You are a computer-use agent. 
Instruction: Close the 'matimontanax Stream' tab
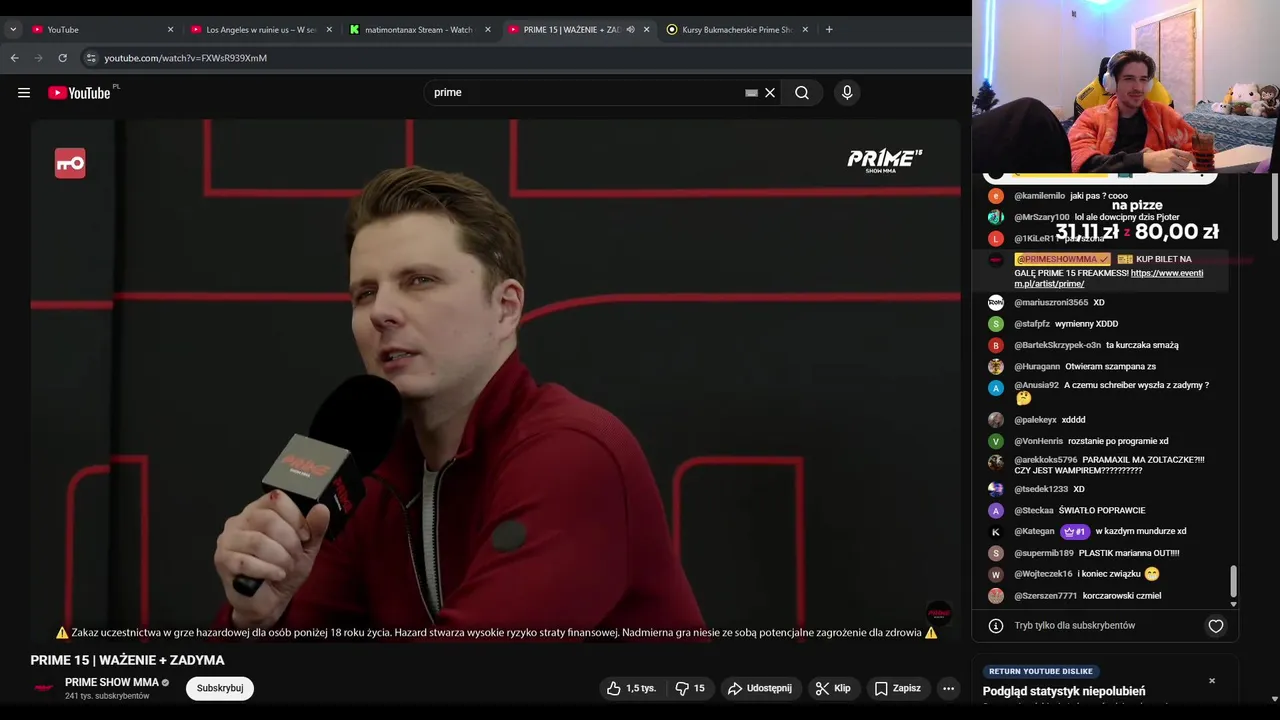[x=488, y=30]
